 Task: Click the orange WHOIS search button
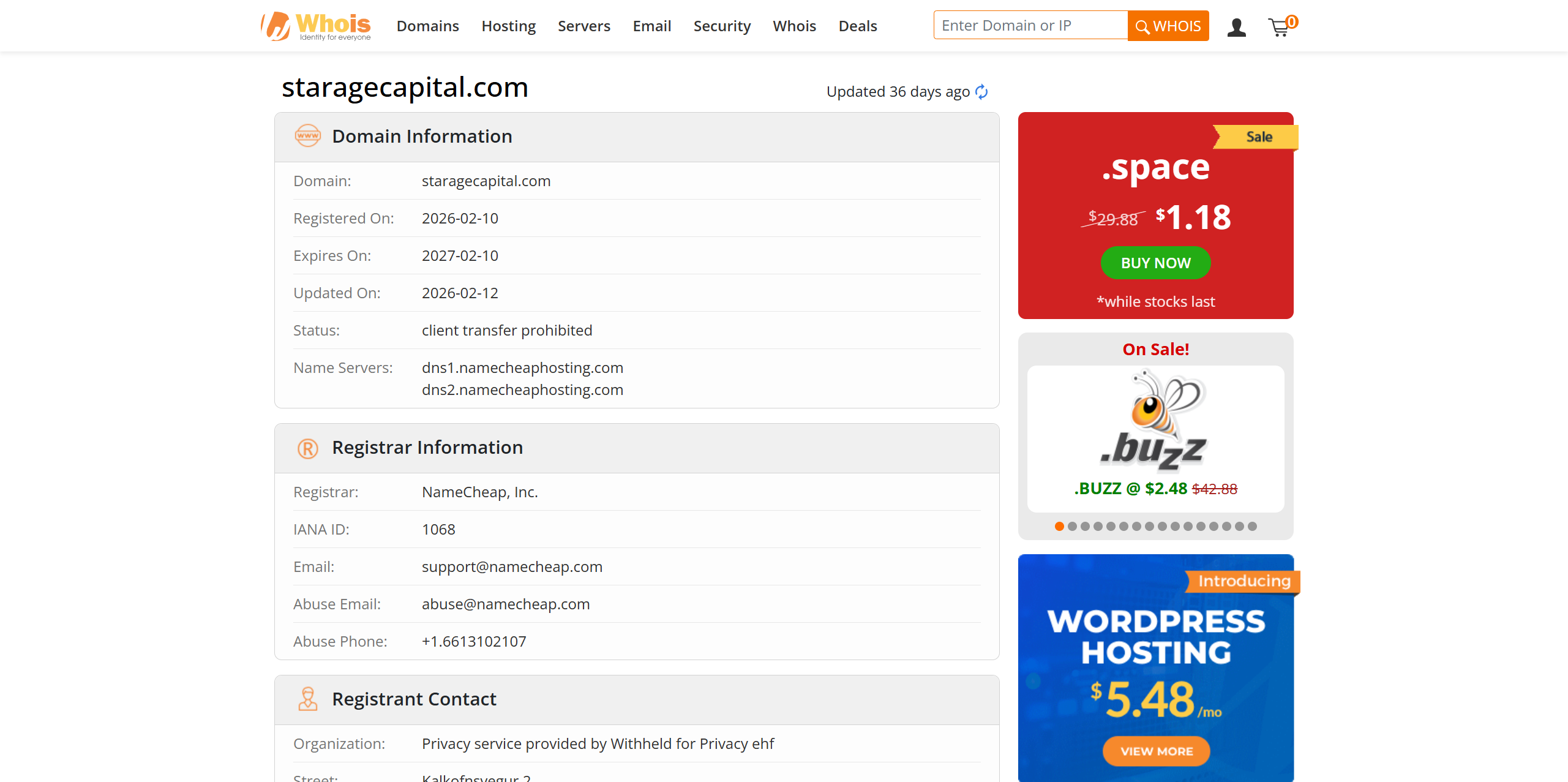click(x=1168, y=26)
